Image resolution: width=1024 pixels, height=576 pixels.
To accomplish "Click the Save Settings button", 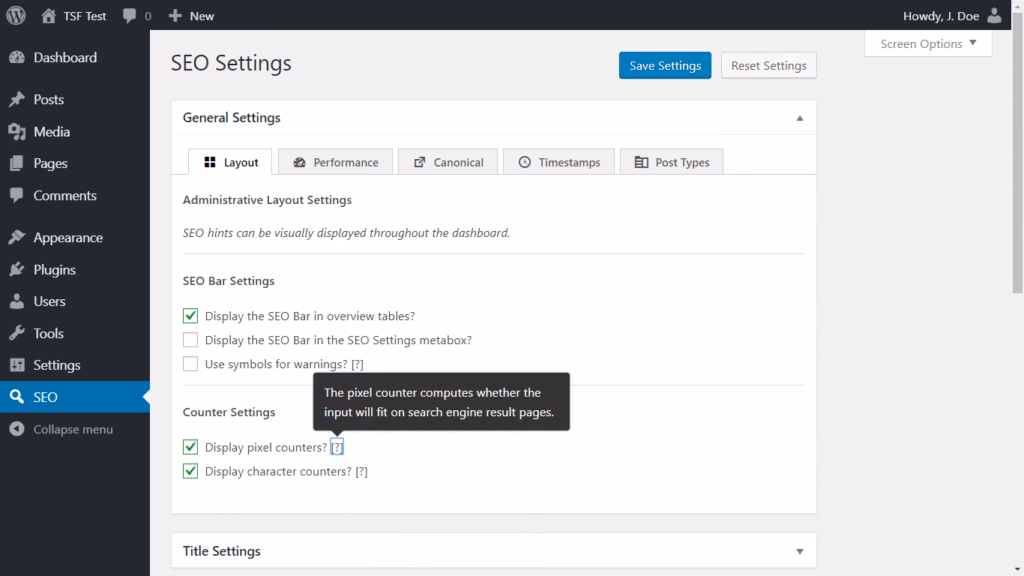I will [x=664, y=64].
